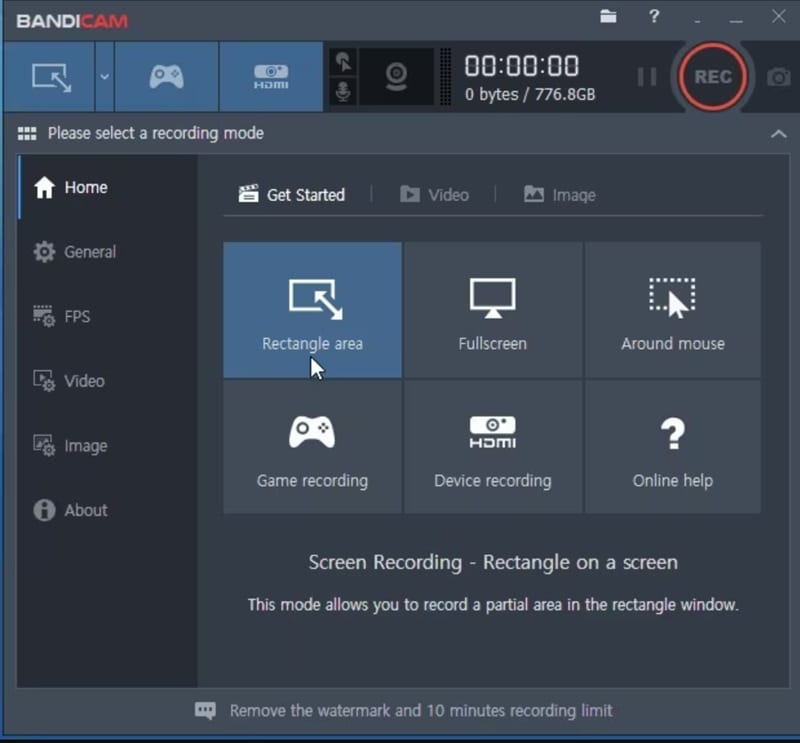Image resolution: width=800 pixels, height=743 pixels.
Task: Open Bandicam help via the question mark
Action: pyautogui.click(x=654, y=17)
